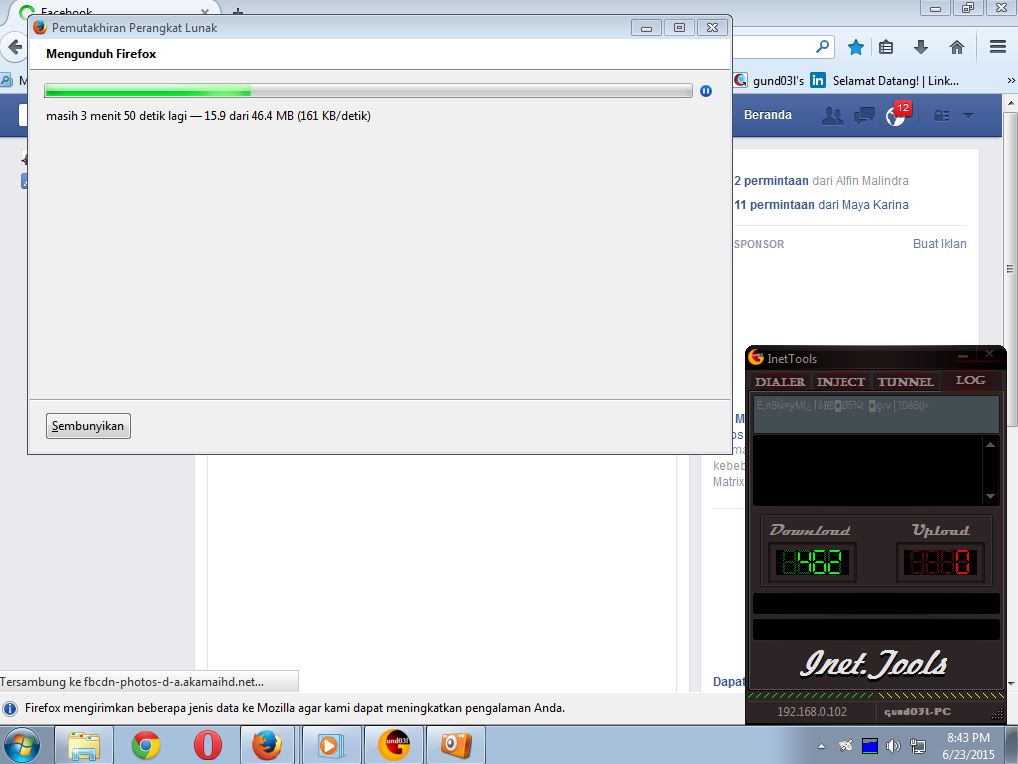Open the orange camera taskbar app
Image resolution: width=1018 pixels, height=764 pixels.
click(456, 745)
